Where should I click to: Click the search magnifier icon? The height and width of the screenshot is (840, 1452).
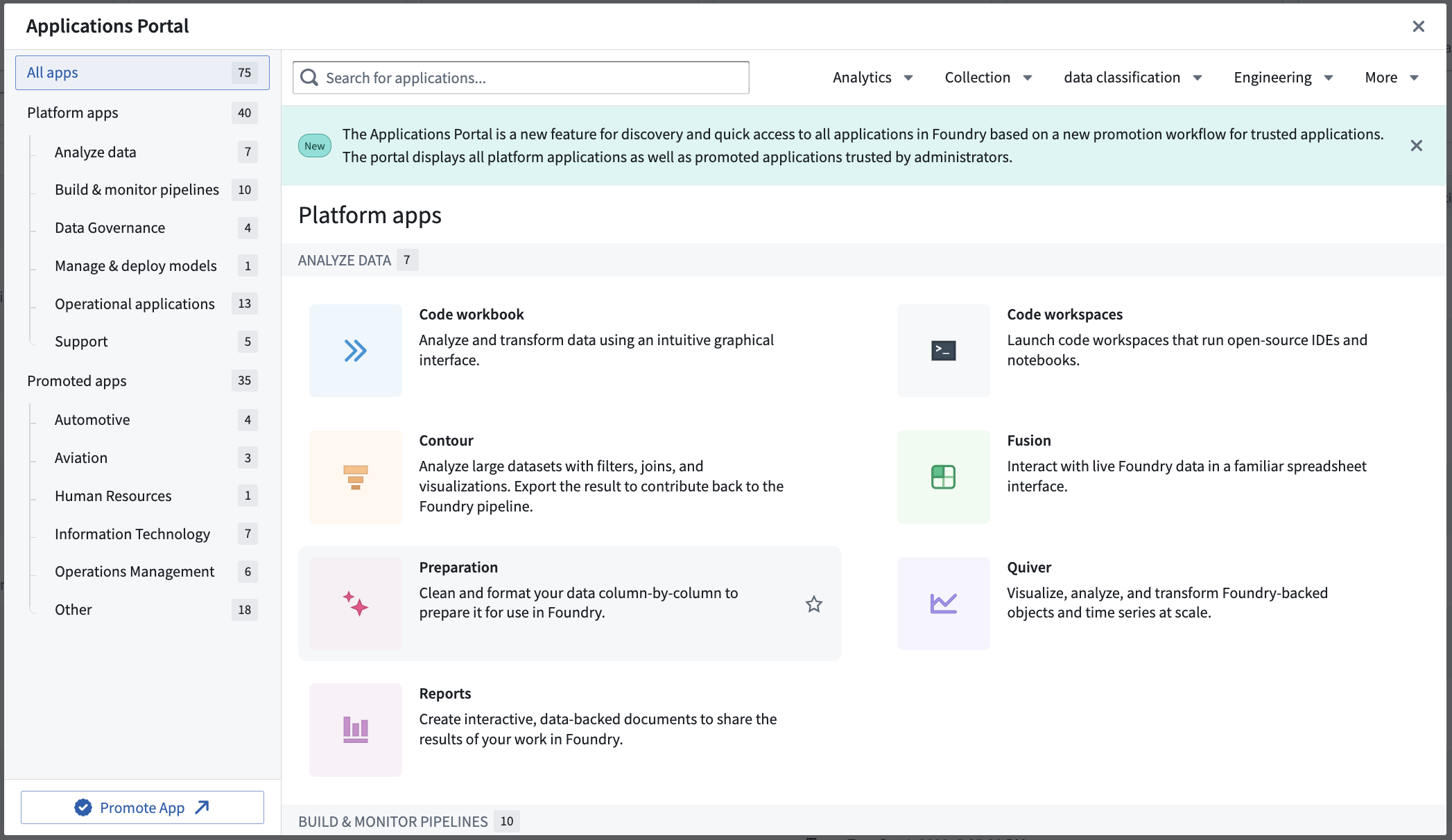coord(309,78)
